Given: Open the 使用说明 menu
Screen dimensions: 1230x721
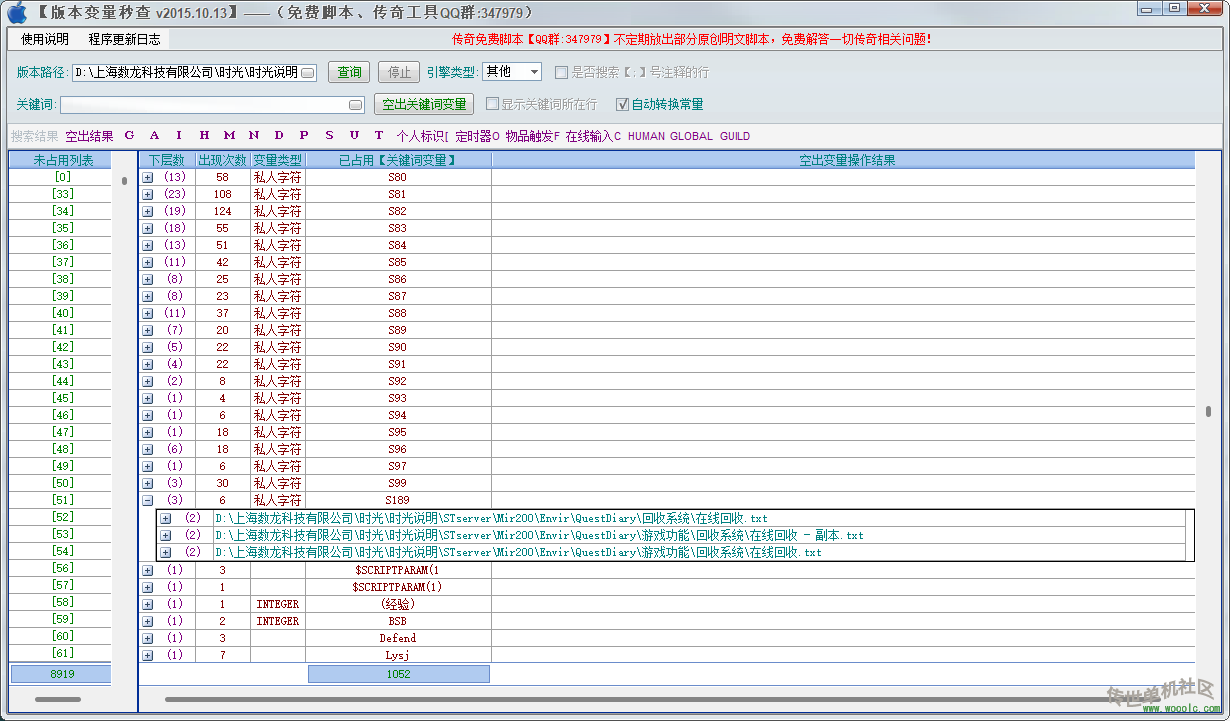Looking at the screenshot, I should pyautogui.click(x=45, y=39).
